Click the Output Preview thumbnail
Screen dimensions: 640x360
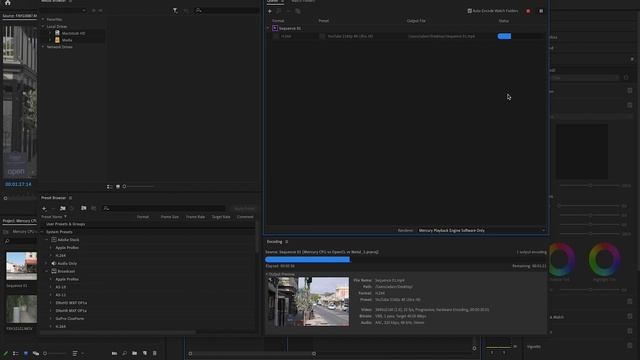click(308, 302)
